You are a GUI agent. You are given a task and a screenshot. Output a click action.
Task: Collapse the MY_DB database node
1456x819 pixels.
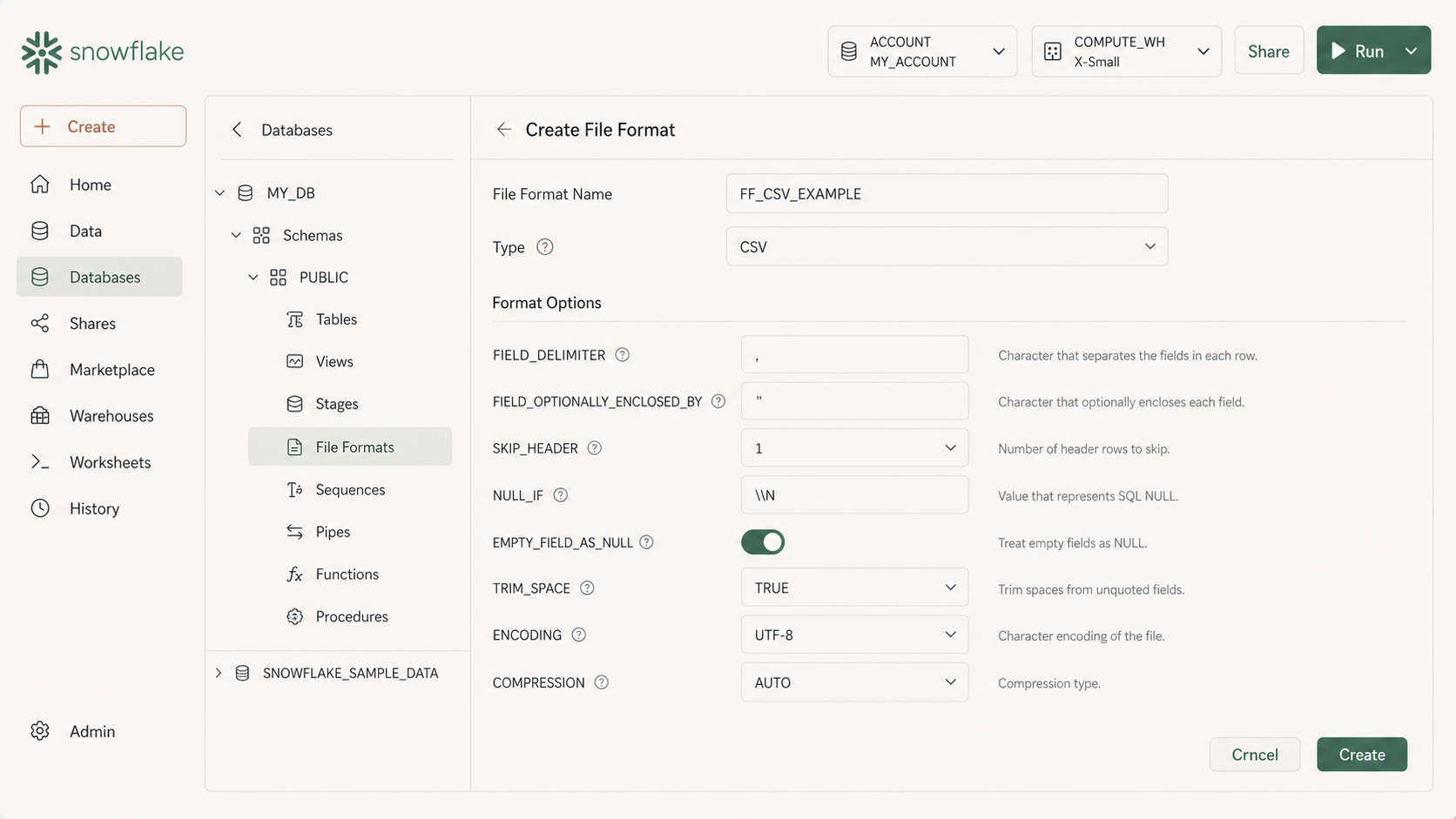(x=220, y=193)
